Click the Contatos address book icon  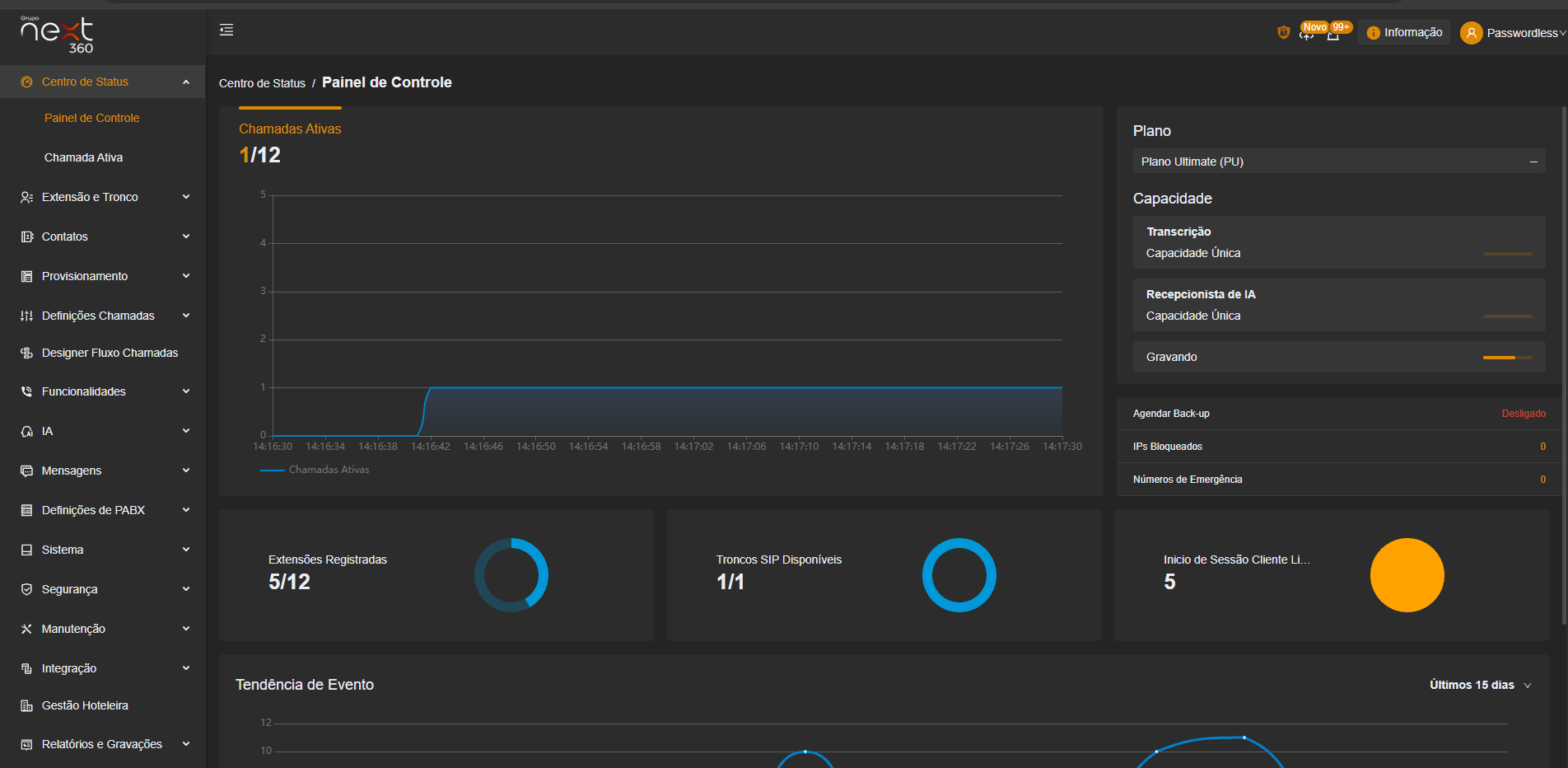click(26, 236)
